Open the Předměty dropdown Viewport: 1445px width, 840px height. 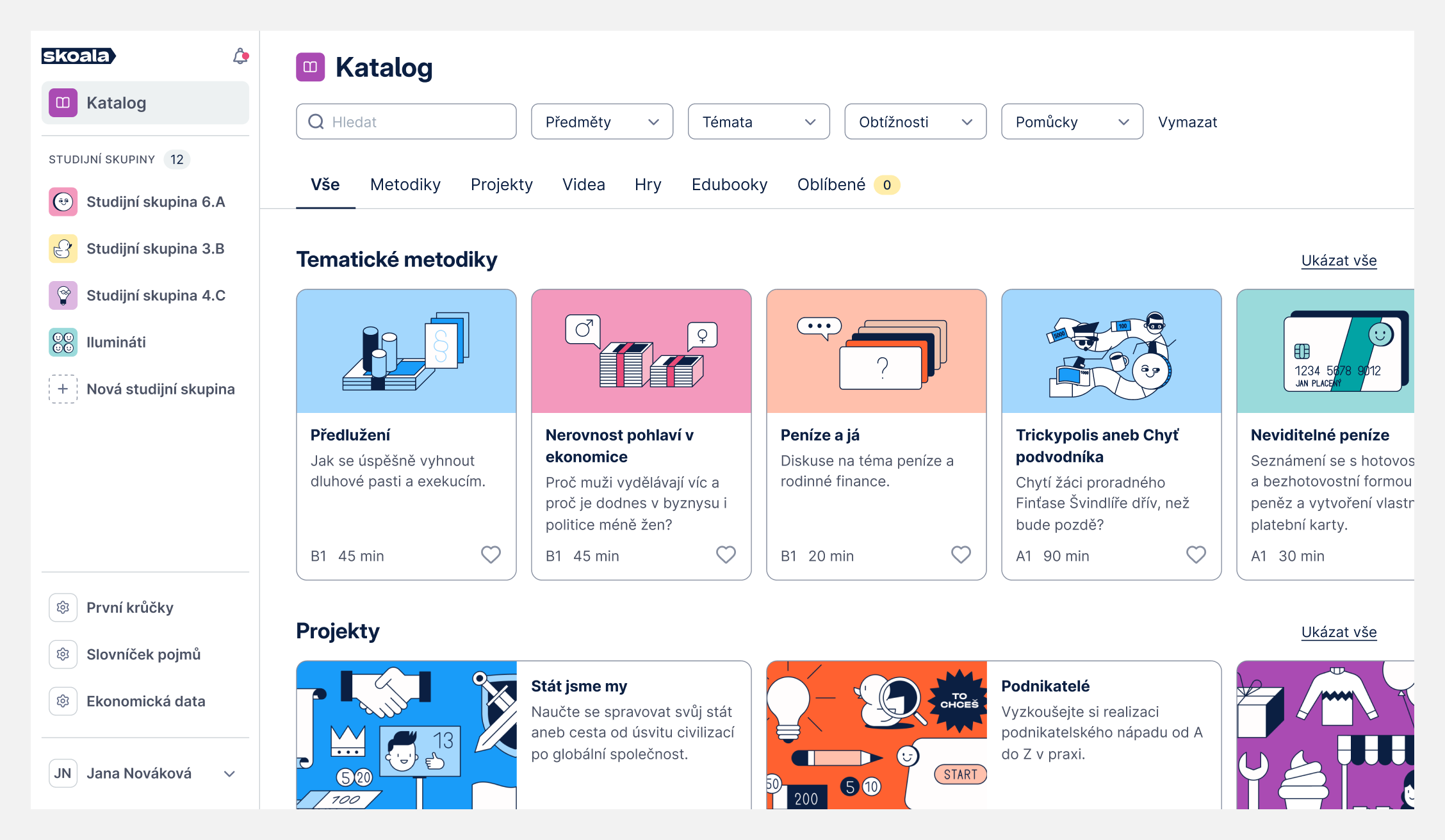(x=601, y=122)
